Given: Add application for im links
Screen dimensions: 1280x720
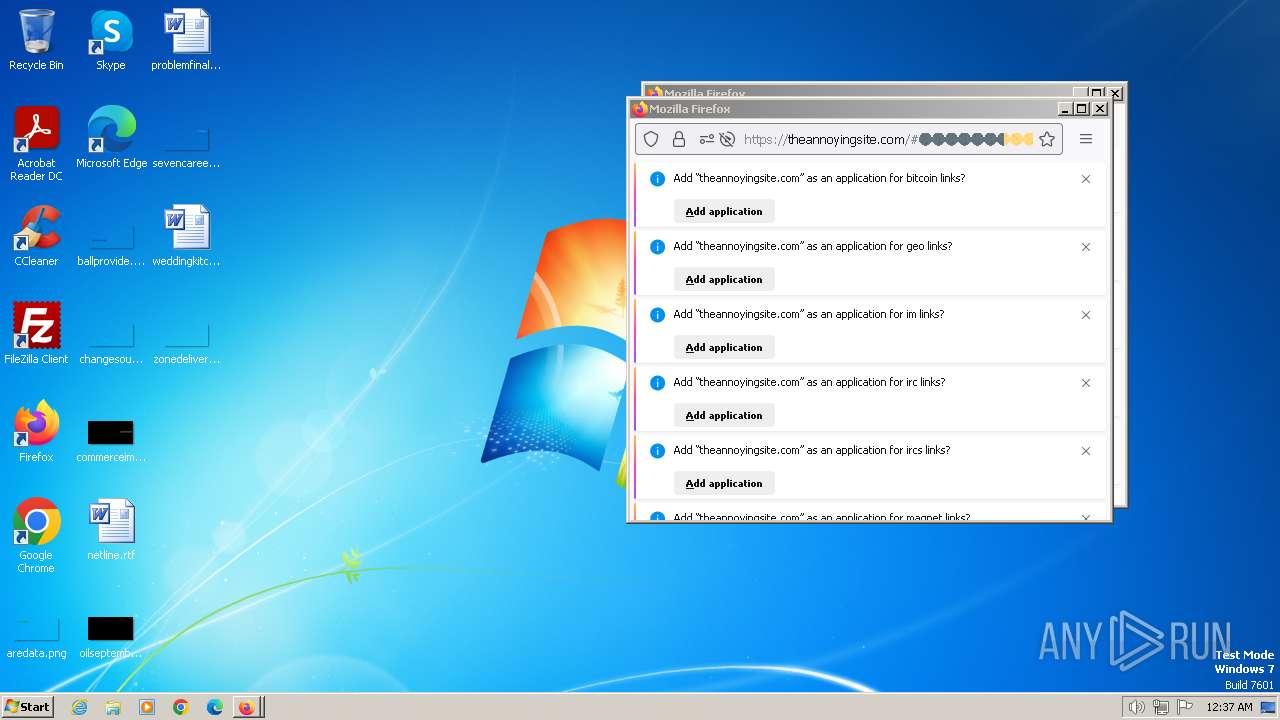Looking at the screenshot, I should tap(724, 347).
